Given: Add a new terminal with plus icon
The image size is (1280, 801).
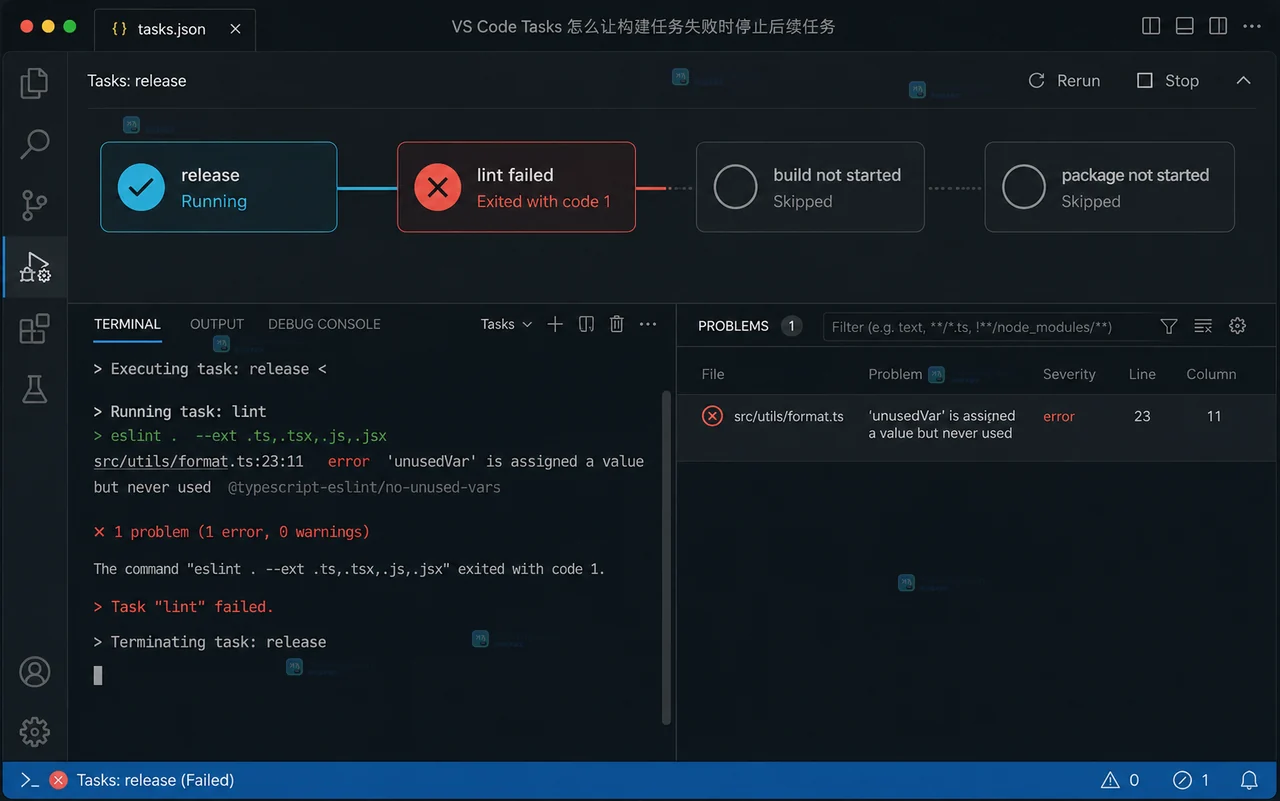Looking at the screenshot, I should point(555,324).
